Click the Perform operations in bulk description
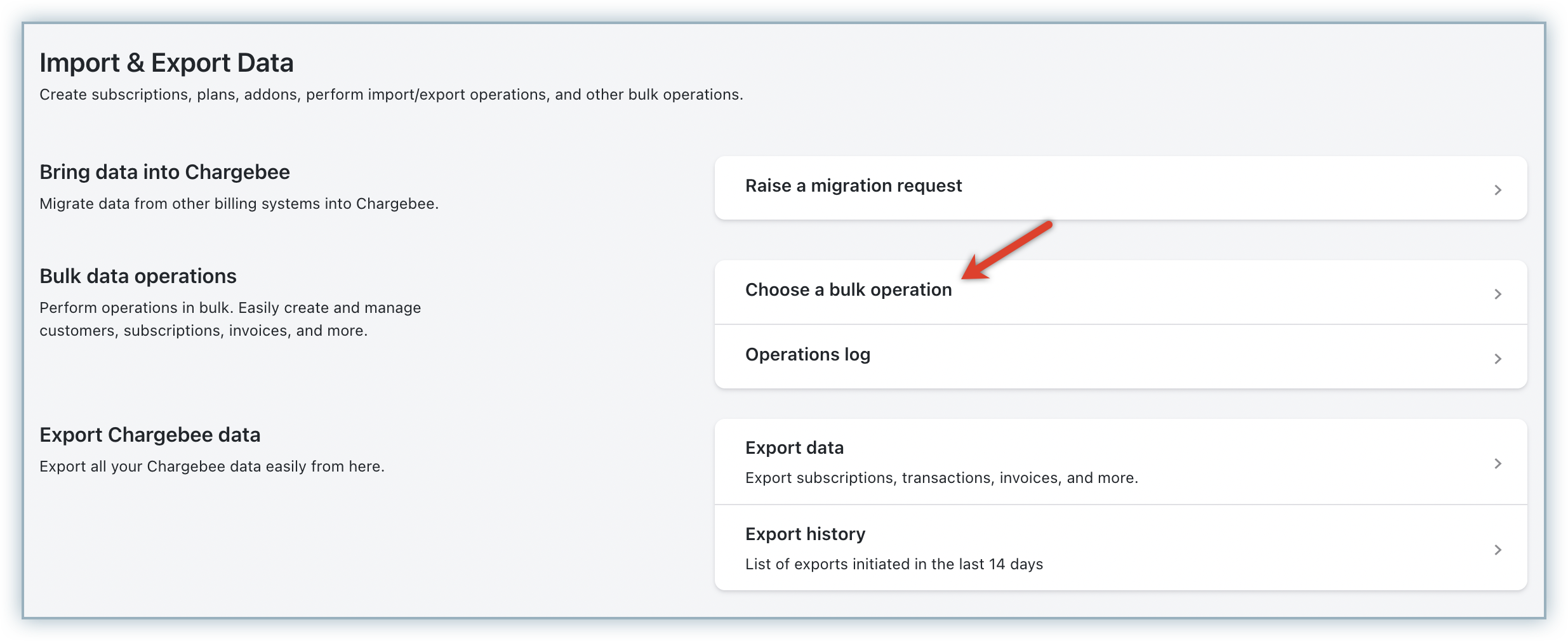Viewport: 1568px width, 641px height. (230, 319)
